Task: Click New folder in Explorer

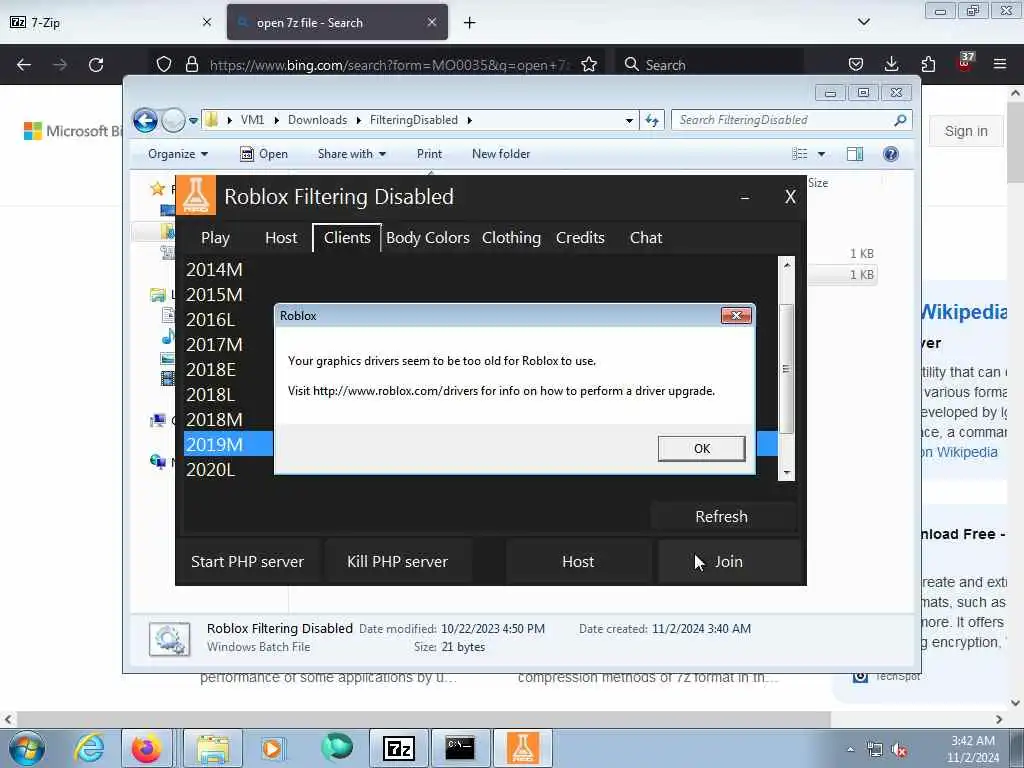Action: (x=501, y=154)
